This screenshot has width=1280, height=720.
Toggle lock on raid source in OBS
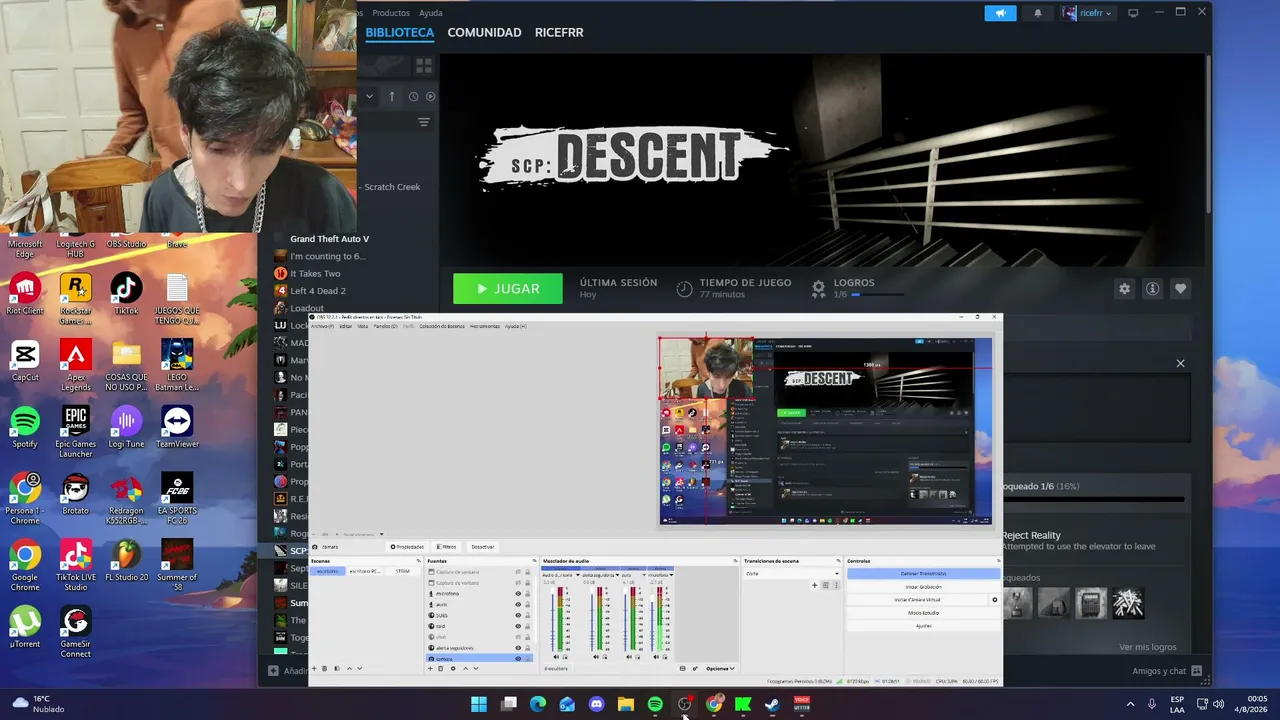(528, 627)
